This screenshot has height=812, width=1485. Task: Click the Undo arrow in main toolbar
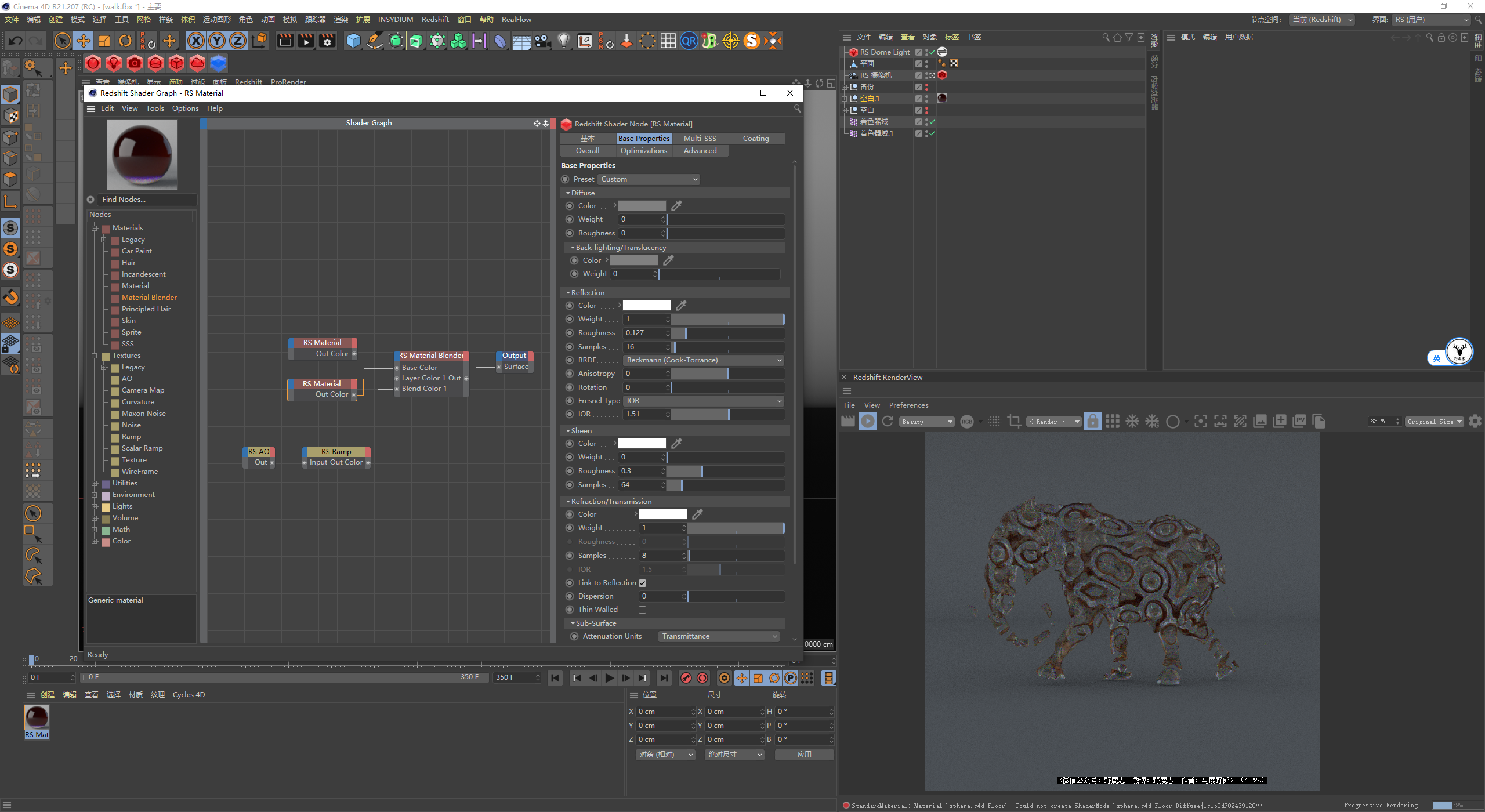[16, 41]
